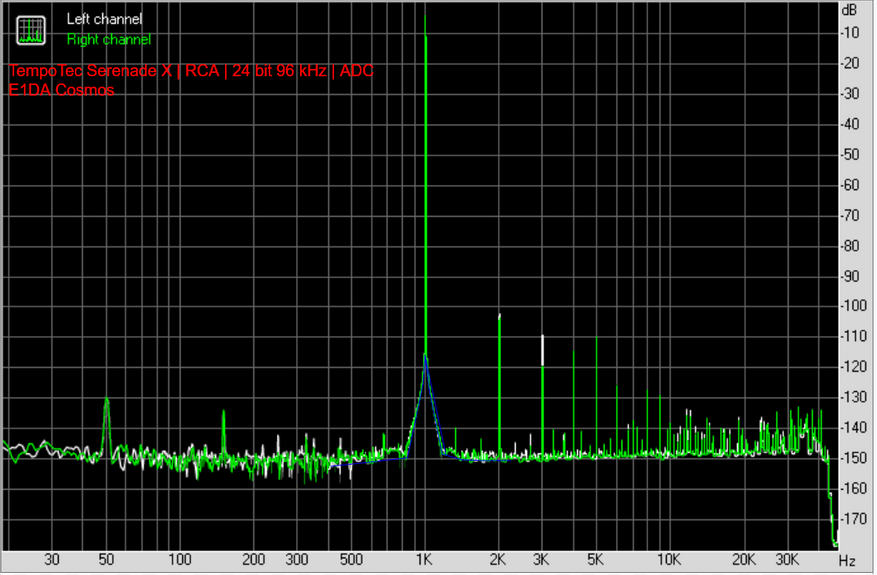The image size is (877, 575).
Task: Click the 200 Hz frequency axis label
Action: click(253, 560)
